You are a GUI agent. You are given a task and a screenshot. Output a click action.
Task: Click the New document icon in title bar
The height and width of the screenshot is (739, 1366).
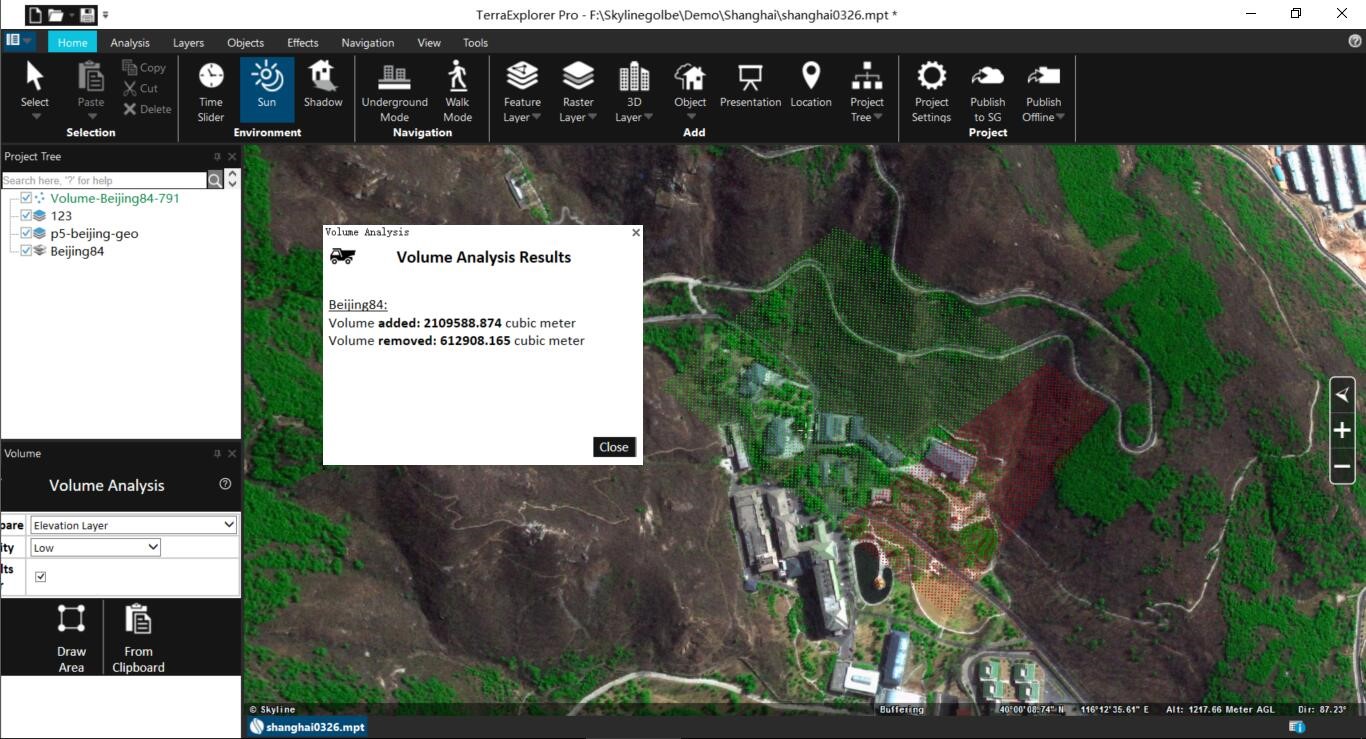coord(34,15)
